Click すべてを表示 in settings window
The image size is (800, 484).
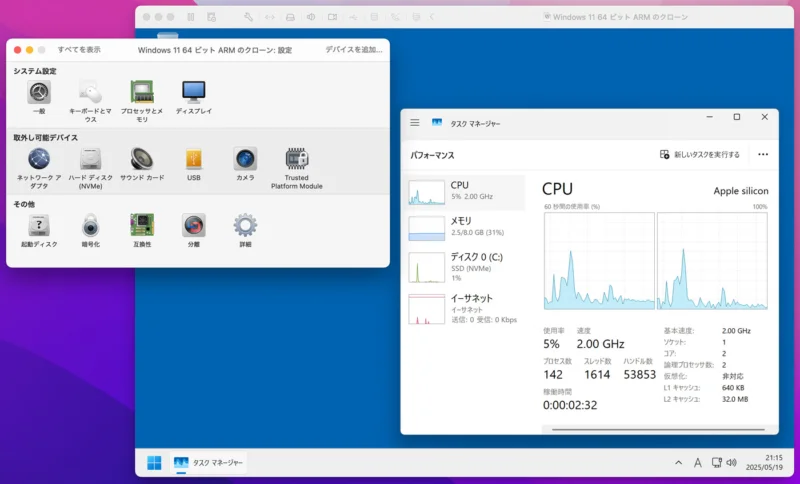(79, 49)
